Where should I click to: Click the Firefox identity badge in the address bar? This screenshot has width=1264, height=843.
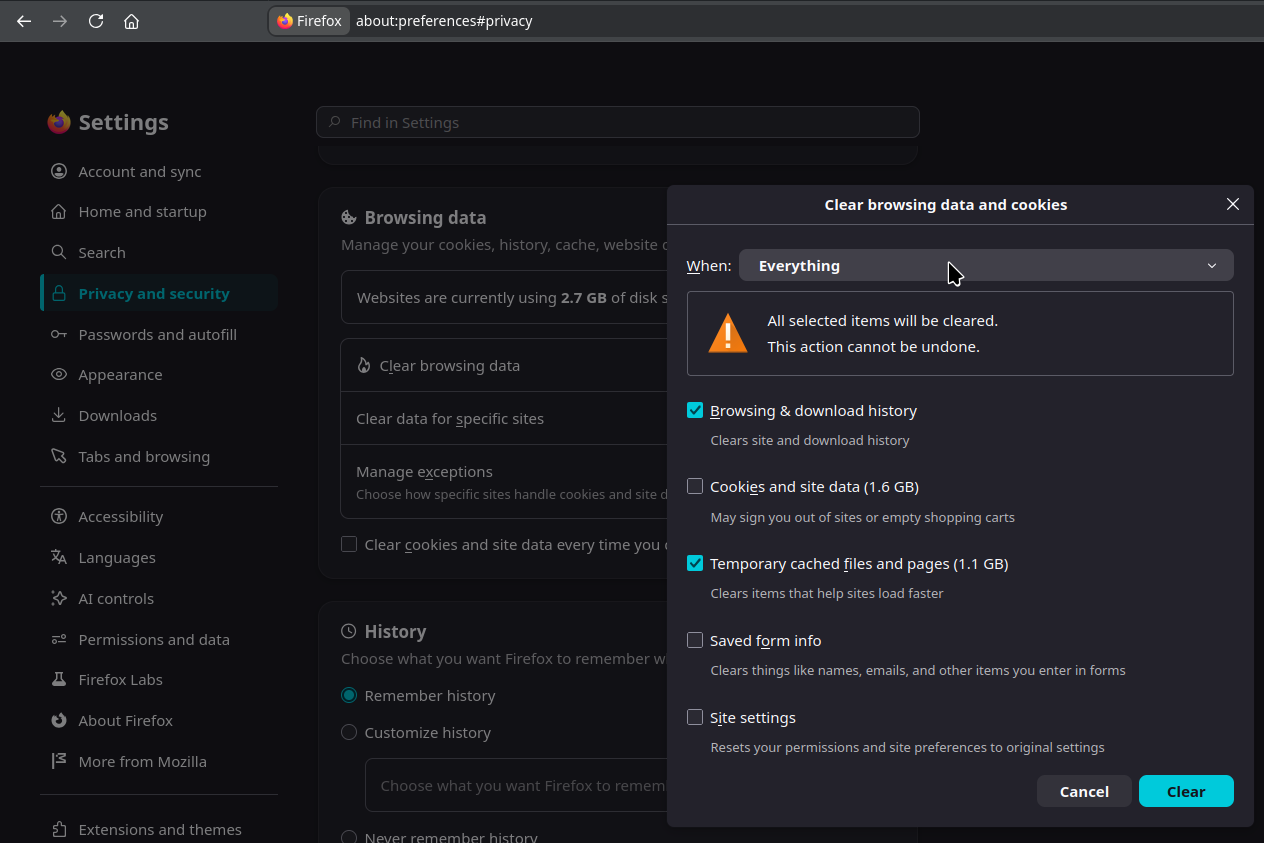[x=309, y=21]
